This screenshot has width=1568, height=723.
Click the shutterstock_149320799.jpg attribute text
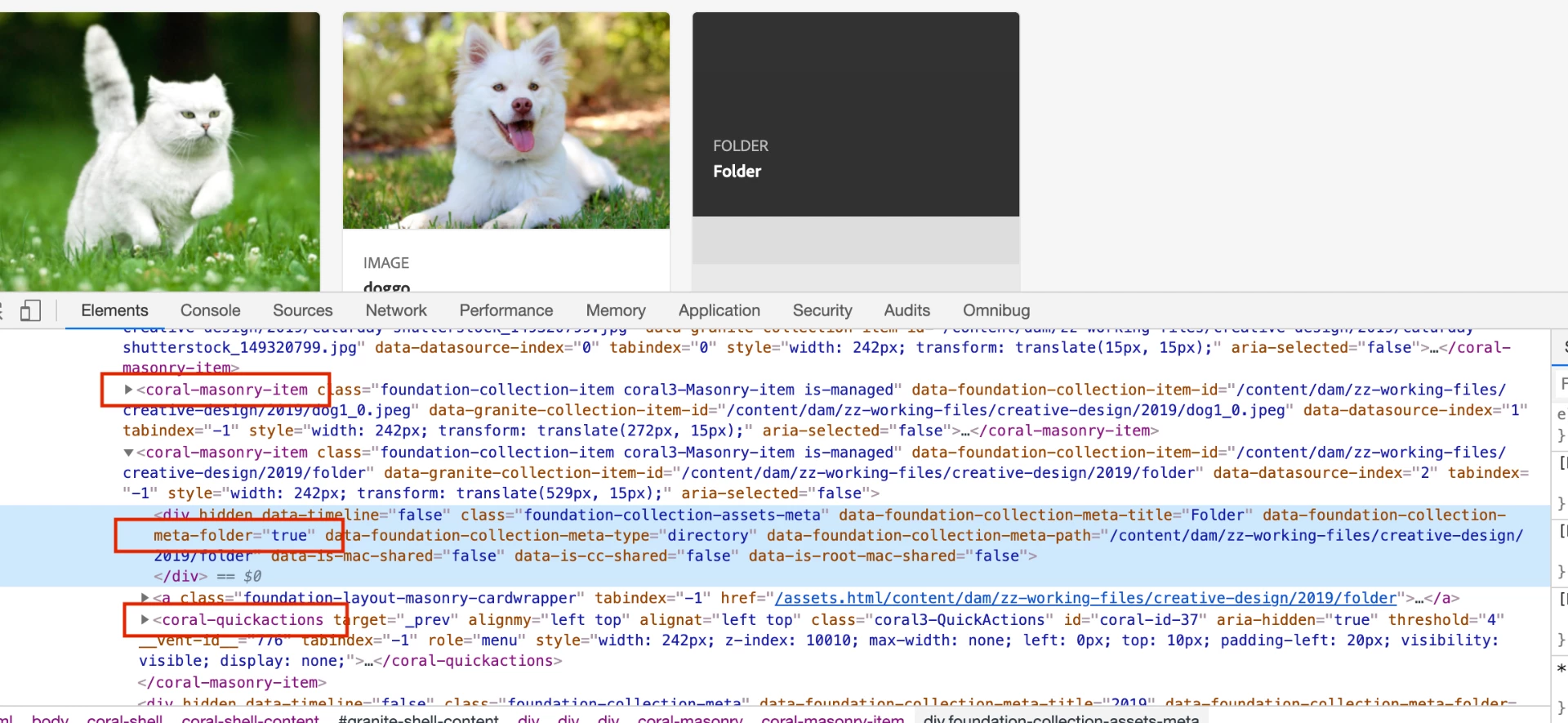click(x=240, y=348)
